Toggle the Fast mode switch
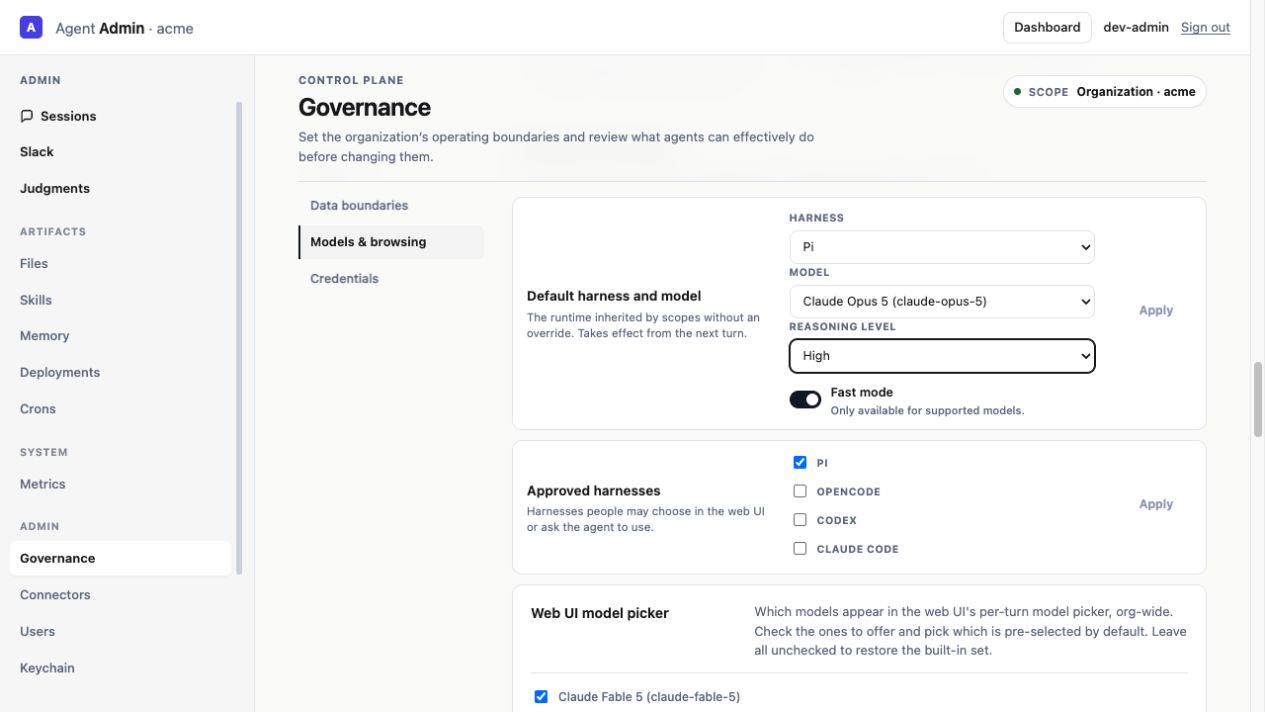Screen dimensions: 1265x712 pos(805,400)
